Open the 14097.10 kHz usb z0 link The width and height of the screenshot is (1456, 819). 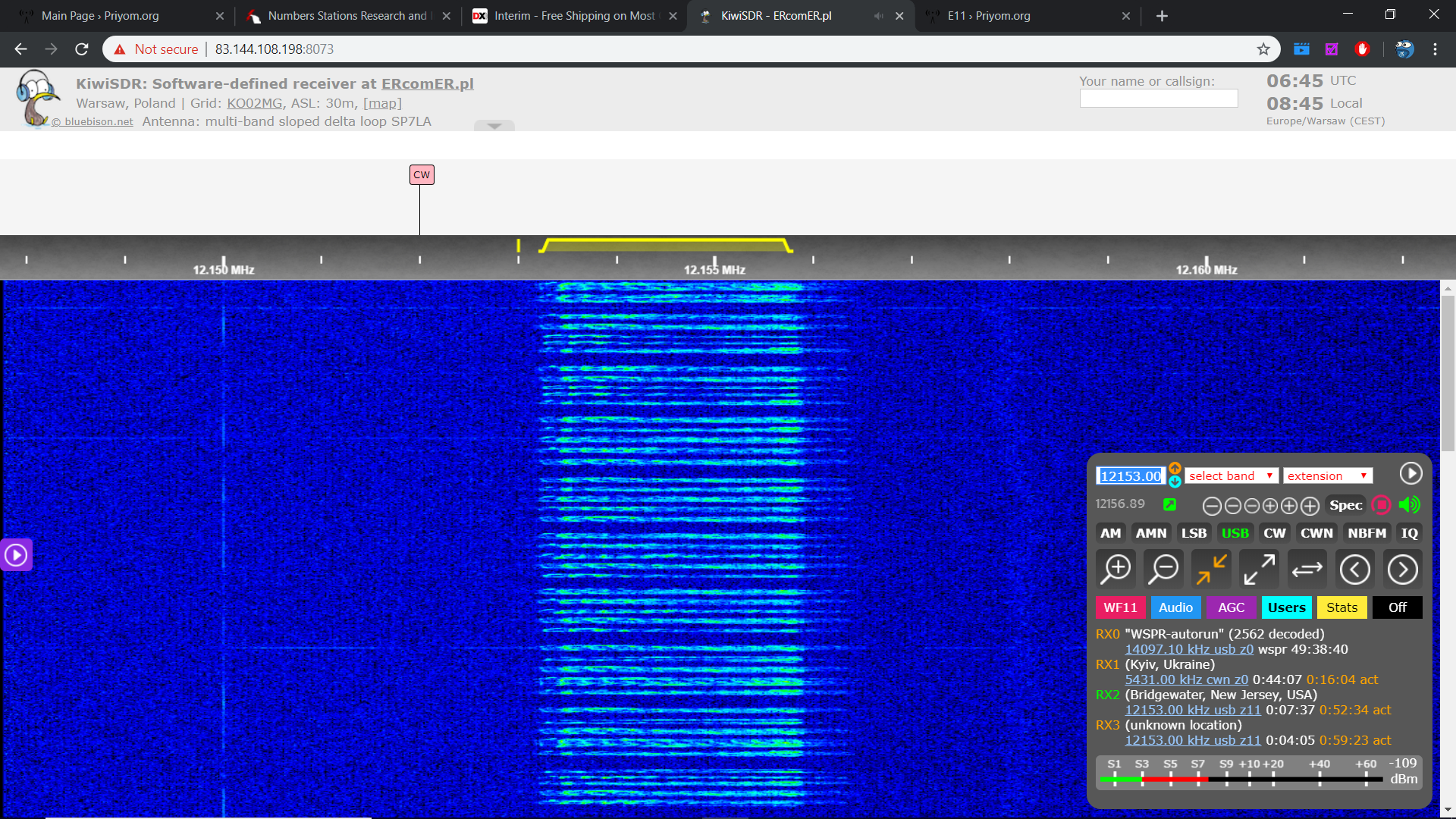[1188, 649]
